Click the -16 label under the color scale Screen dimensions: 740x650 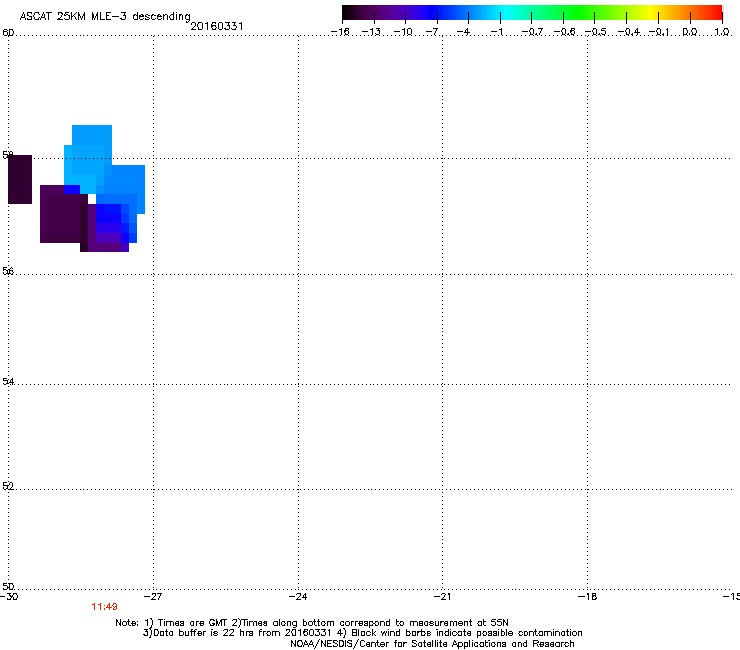click(x=340, y=32)
